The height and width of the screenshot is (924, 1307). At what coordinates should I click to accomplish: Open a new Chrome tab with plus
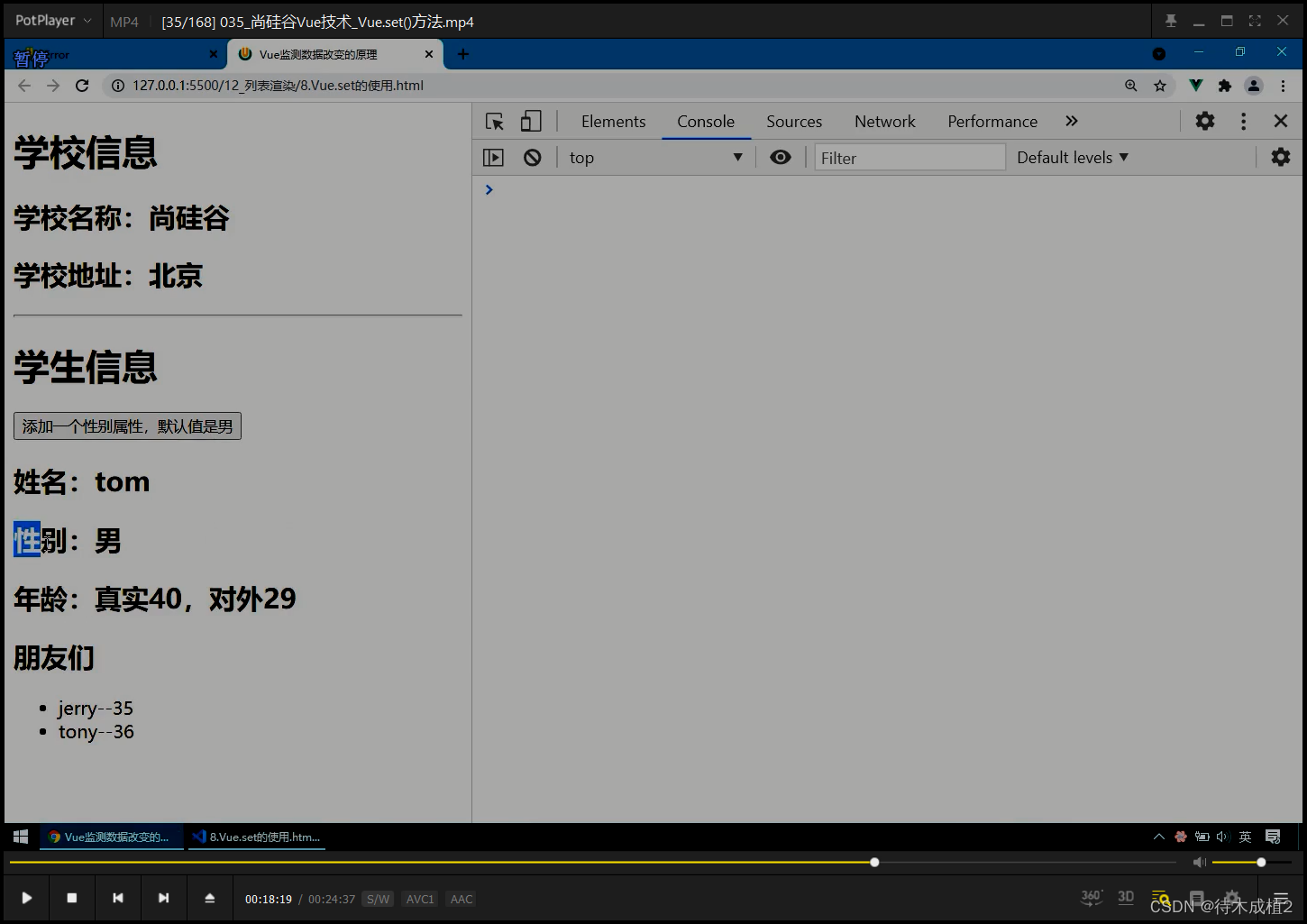(x=463, y=54)
